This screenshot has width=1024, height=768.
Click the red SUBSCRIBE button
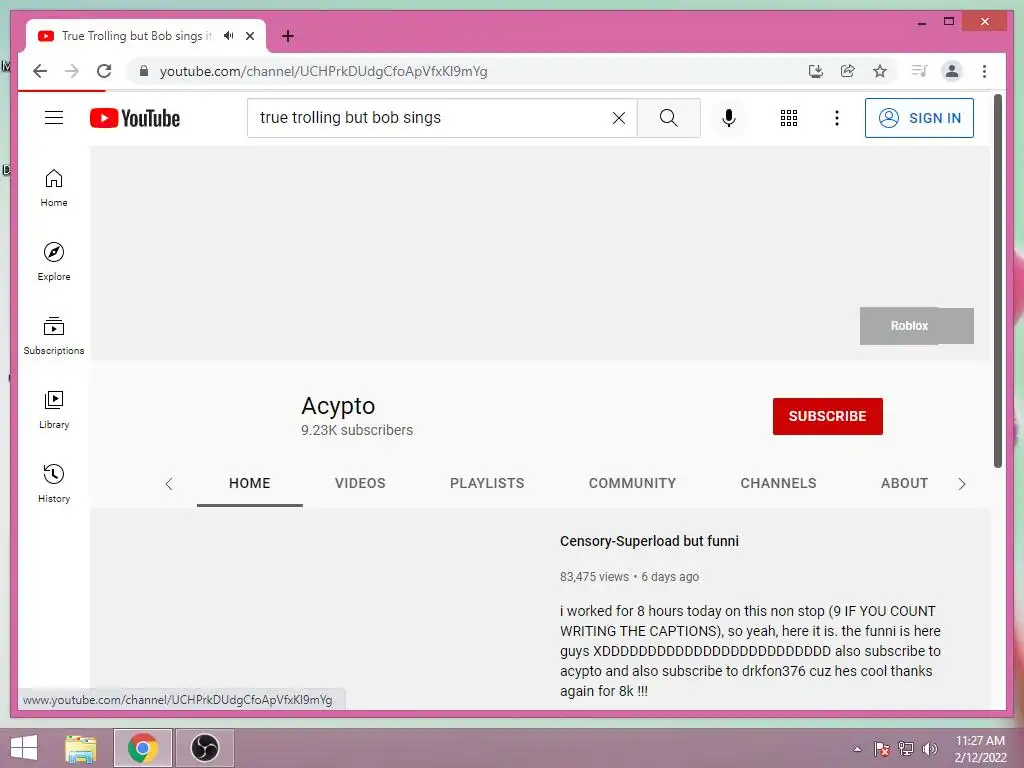827,416
